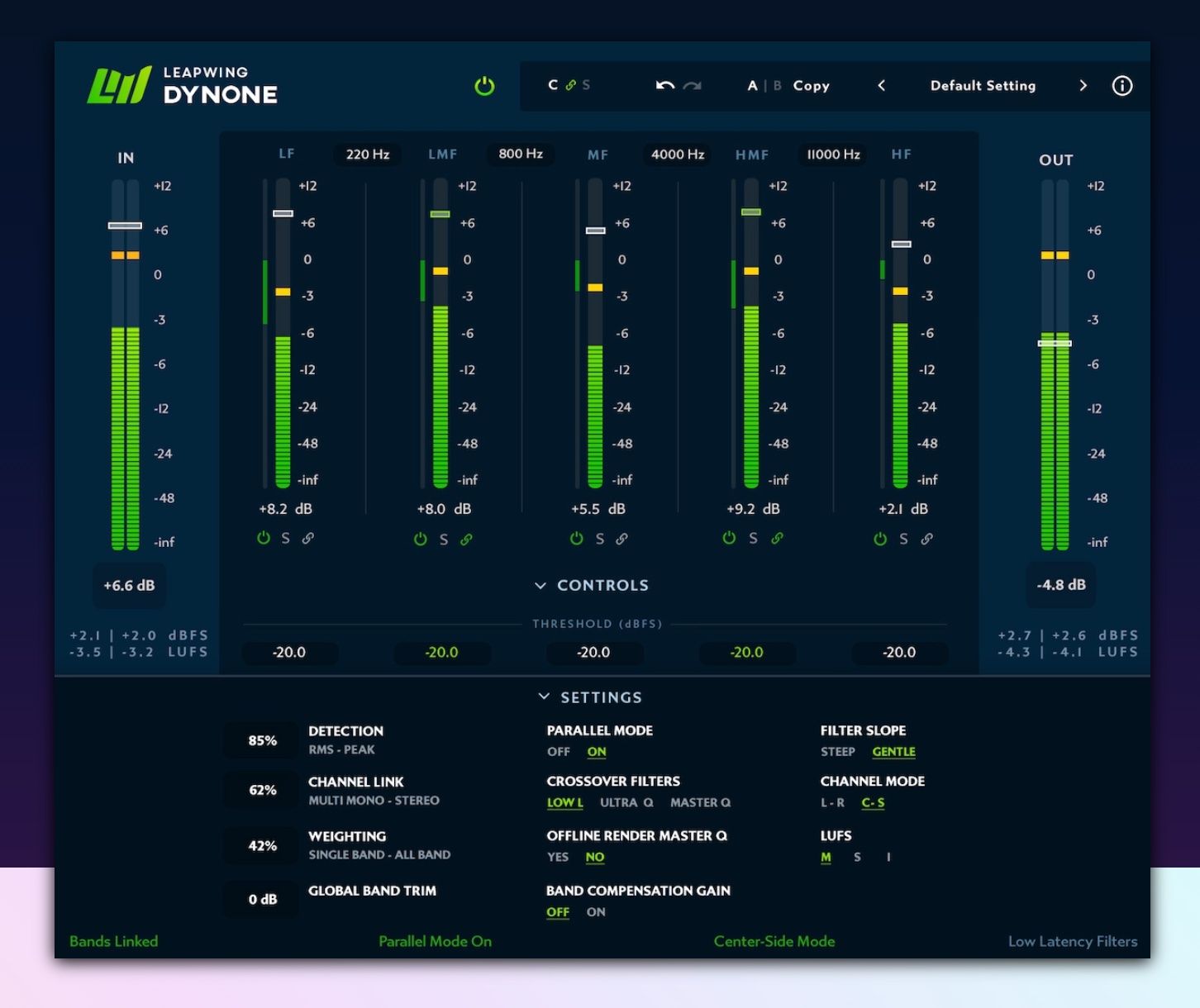The width and height of the screenshot is (1200, 1008).
Task: Turn Band Compensation Gain OFF
Action: pyautogui.click(x=558, y=912)
